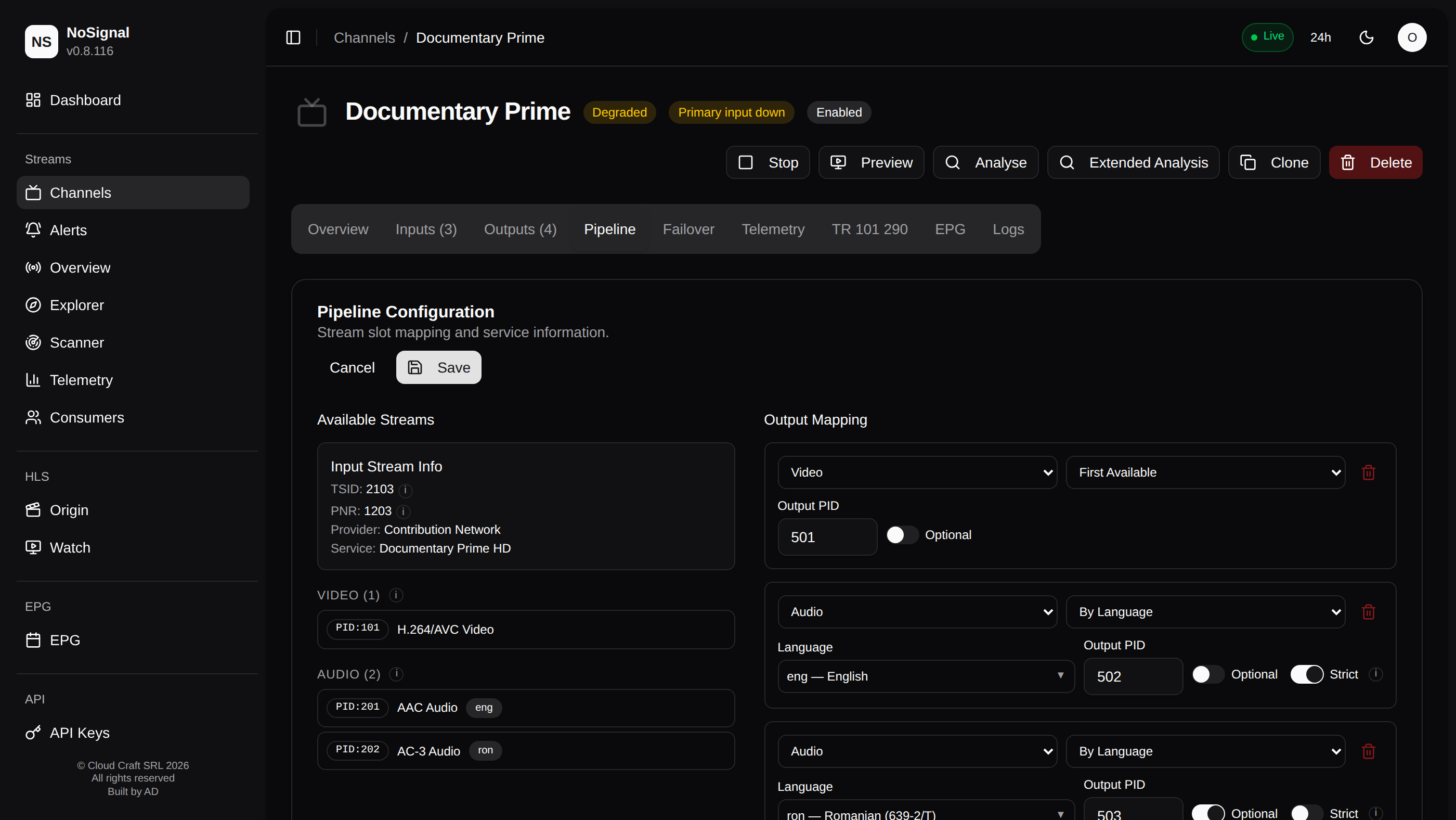Toggle the sidebar panel icon
Viewport: 1456px width, 820px height.
(x=293, y=37)
